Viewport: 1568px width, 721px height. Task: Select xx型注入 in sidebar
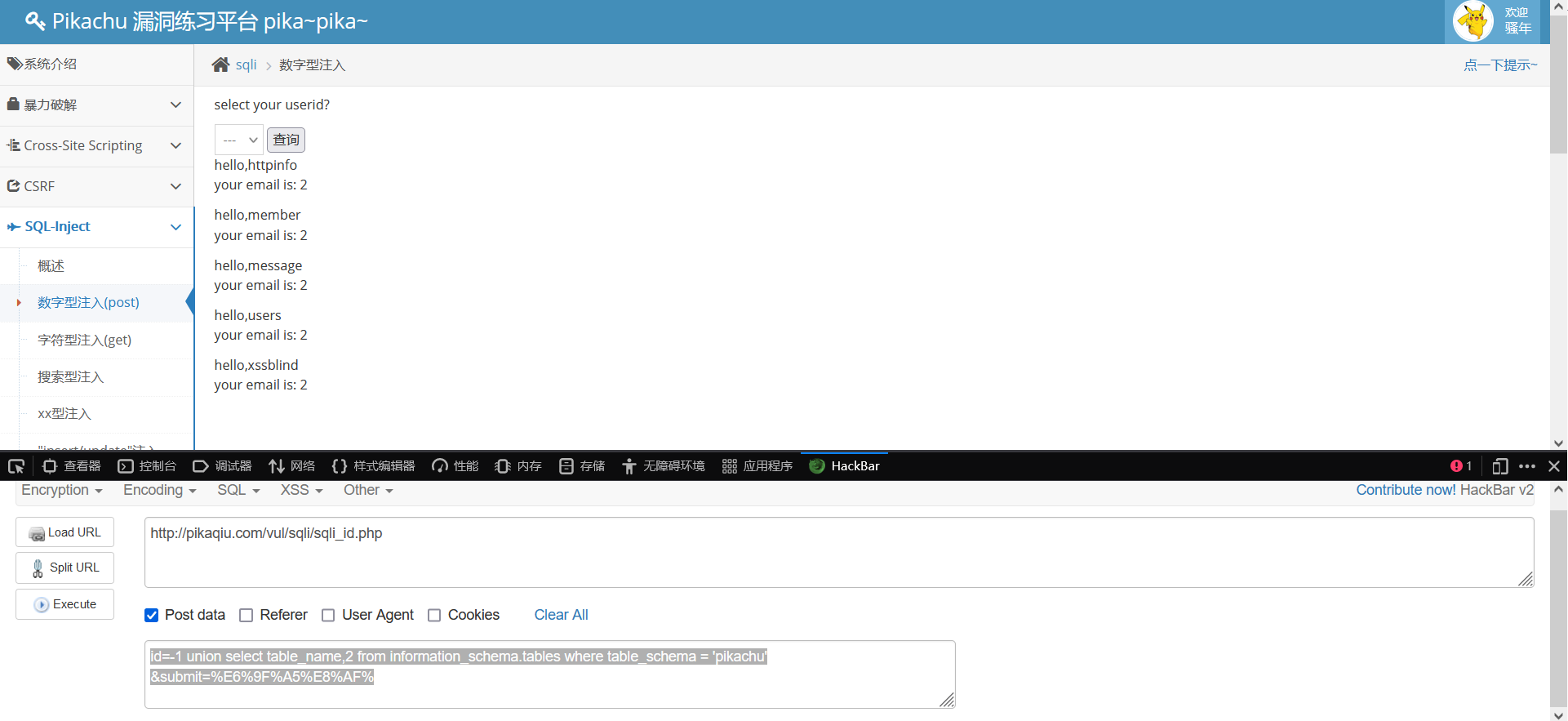(x=64, y=414)
